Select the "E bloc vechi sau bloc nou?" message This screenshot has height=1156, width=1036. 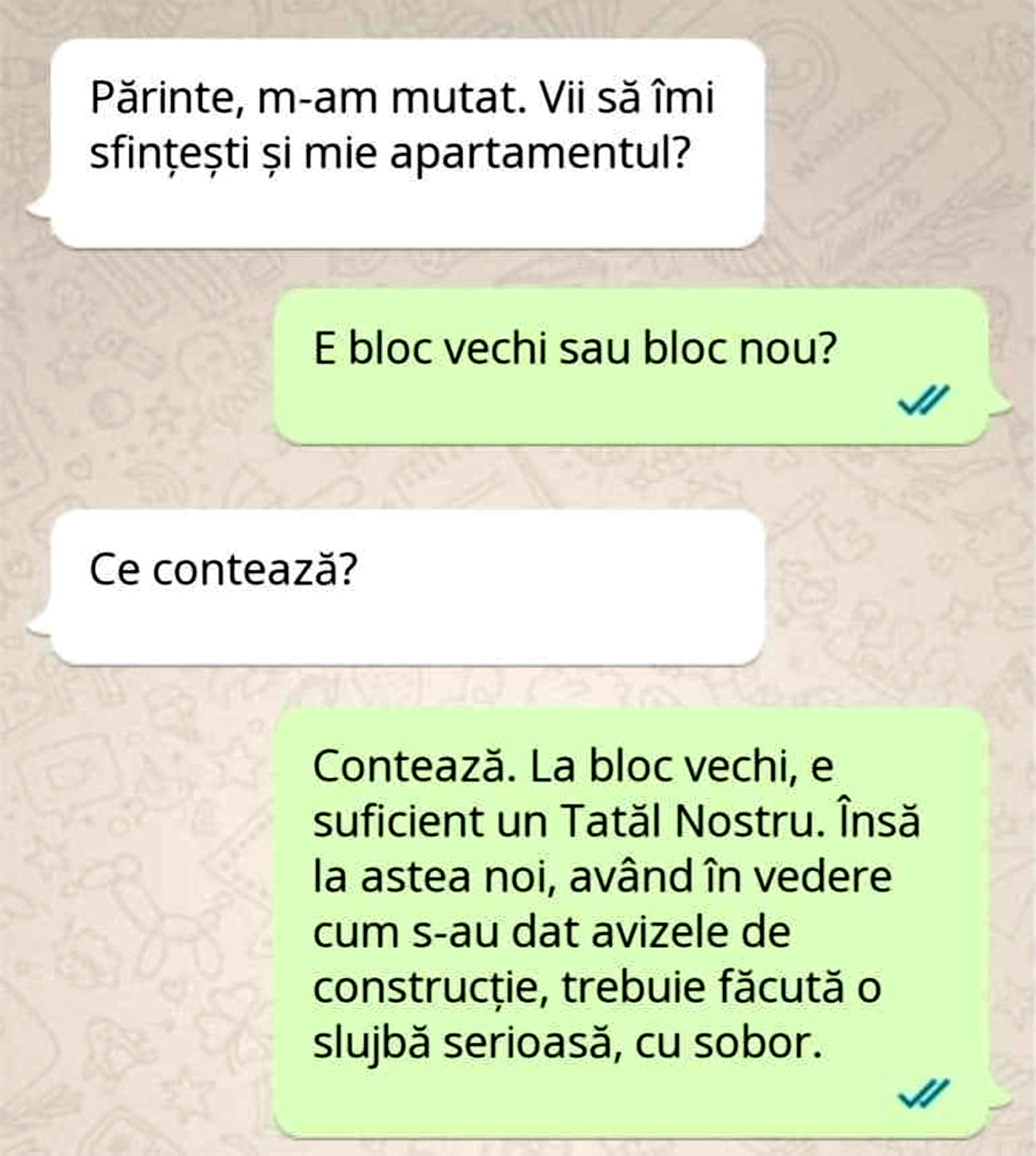[631, 367]
